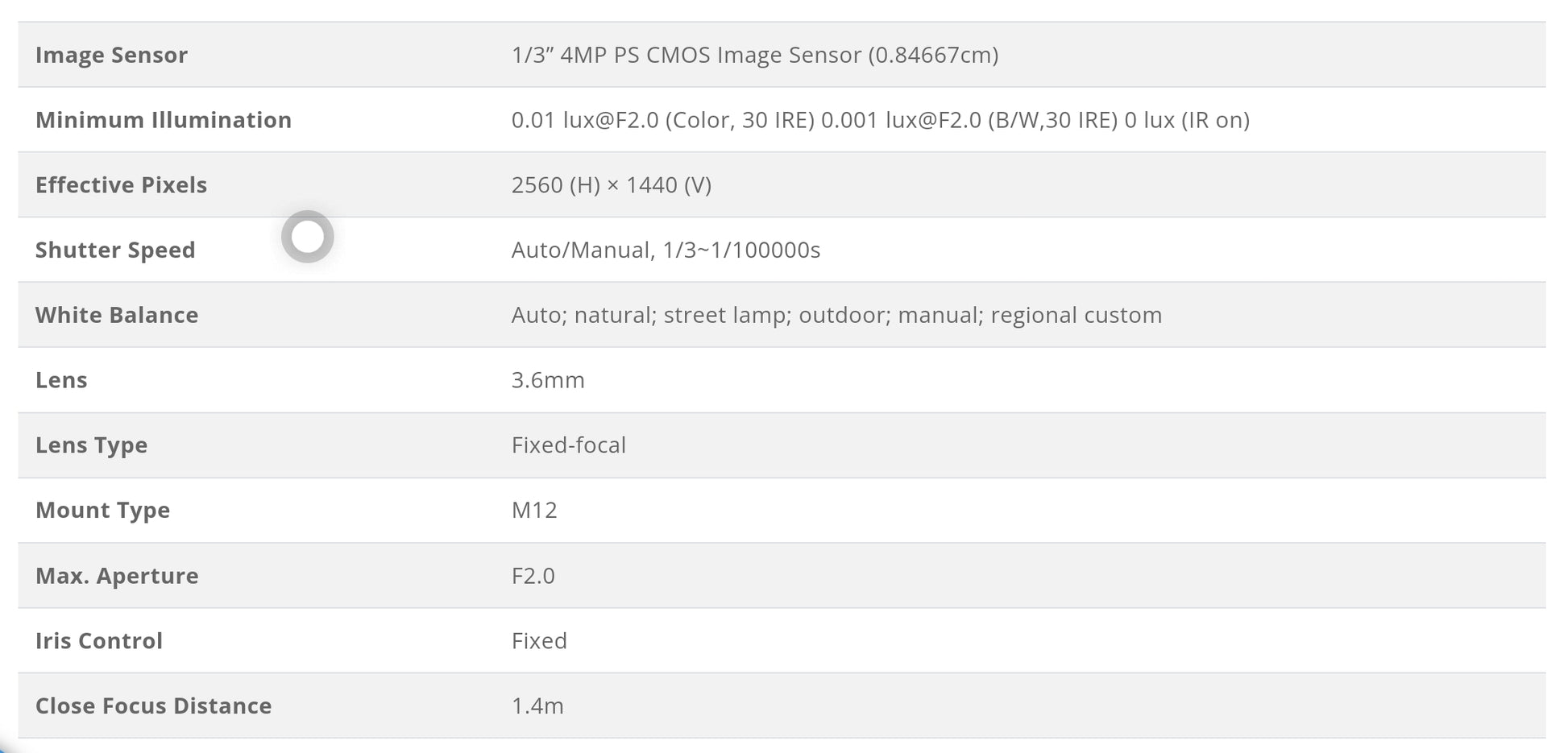The width and height of the screenshot is (1568, 753).
Task: Select the M12 mount value
Action: [534, 511]
